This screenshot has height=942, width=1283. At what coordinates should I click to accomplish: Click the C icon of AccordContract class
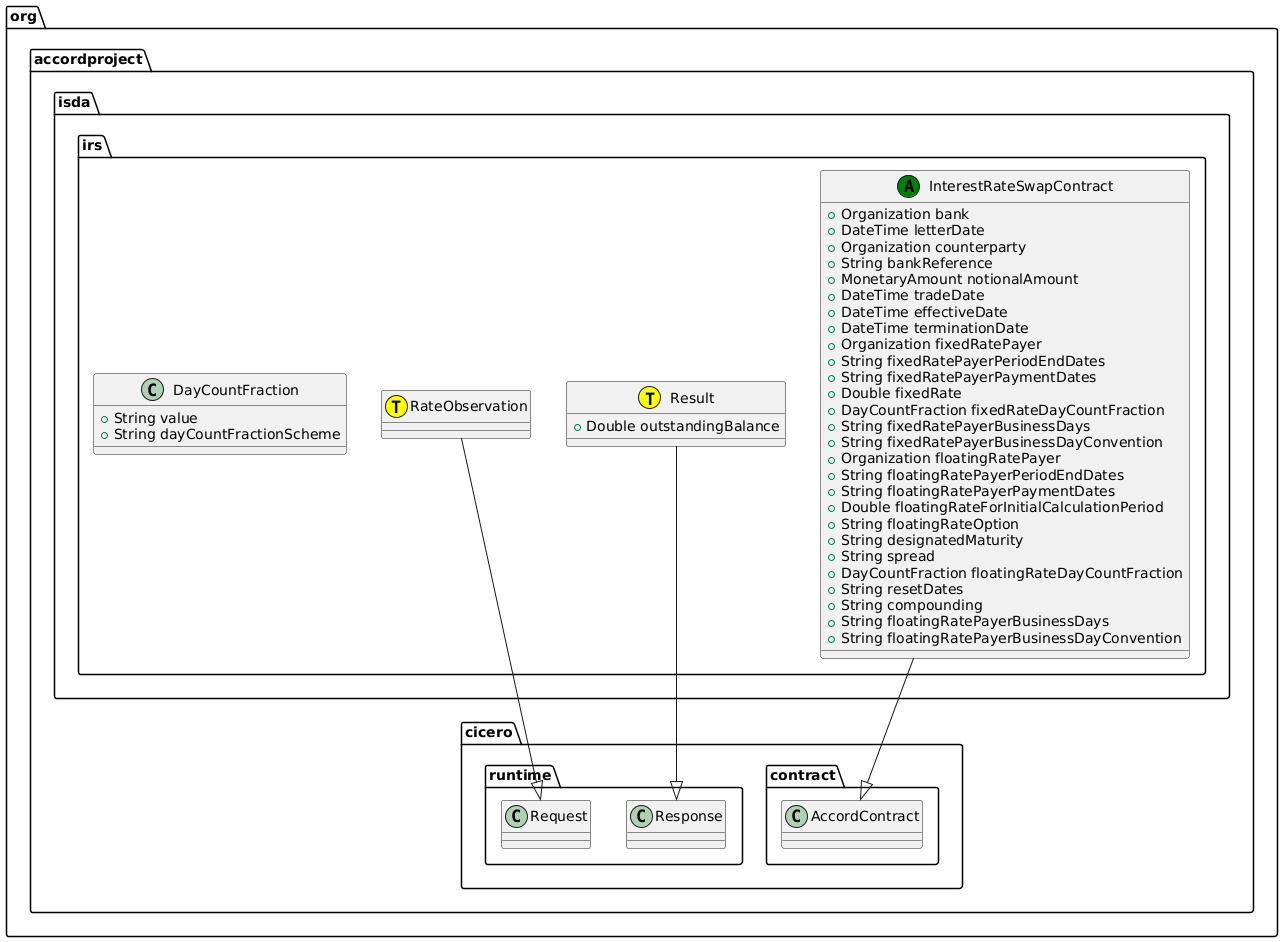coord(797,816)
